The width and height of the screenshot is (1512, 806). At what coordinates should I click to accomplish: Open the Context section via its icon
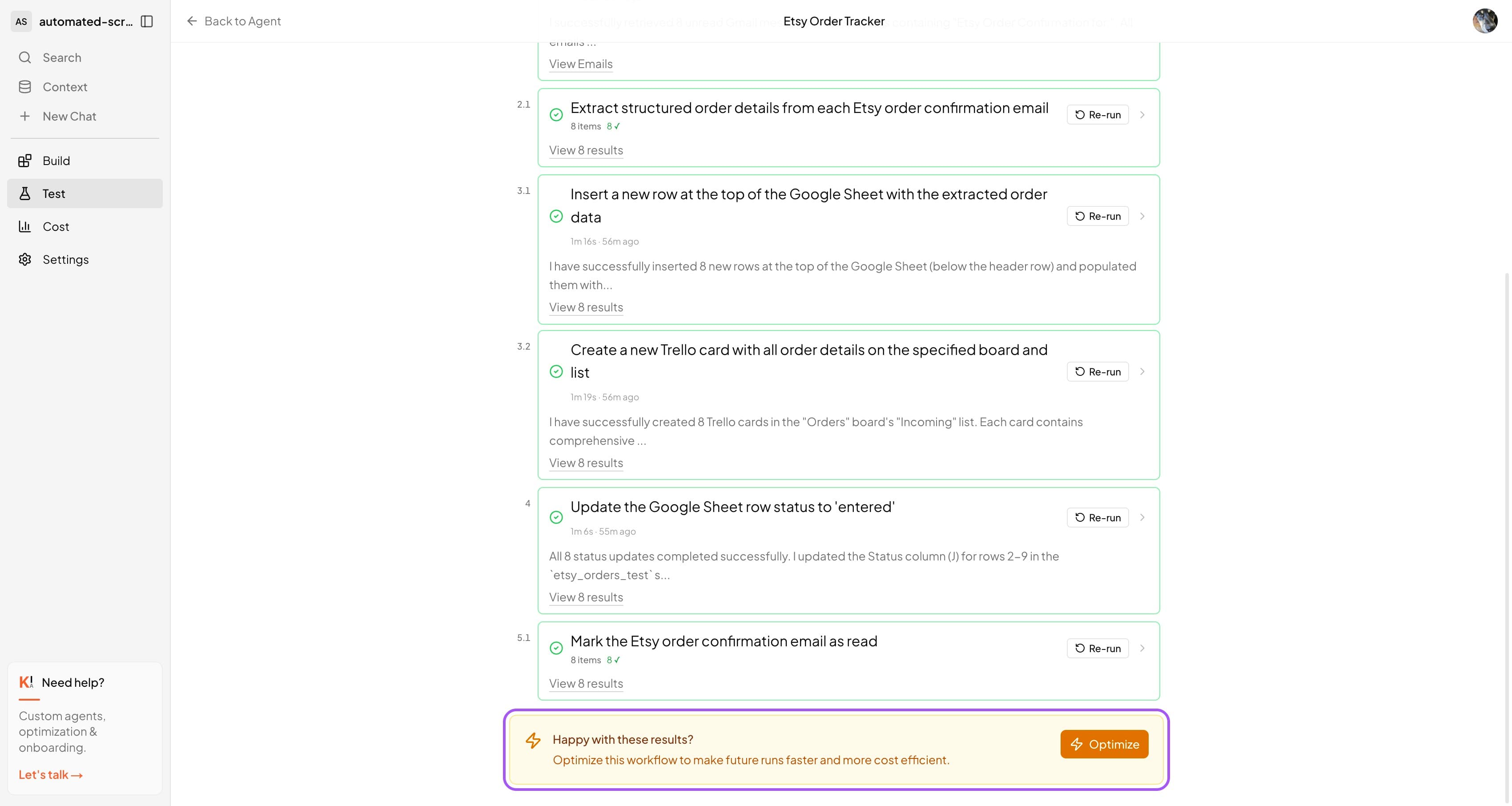(x=25, y=86)
